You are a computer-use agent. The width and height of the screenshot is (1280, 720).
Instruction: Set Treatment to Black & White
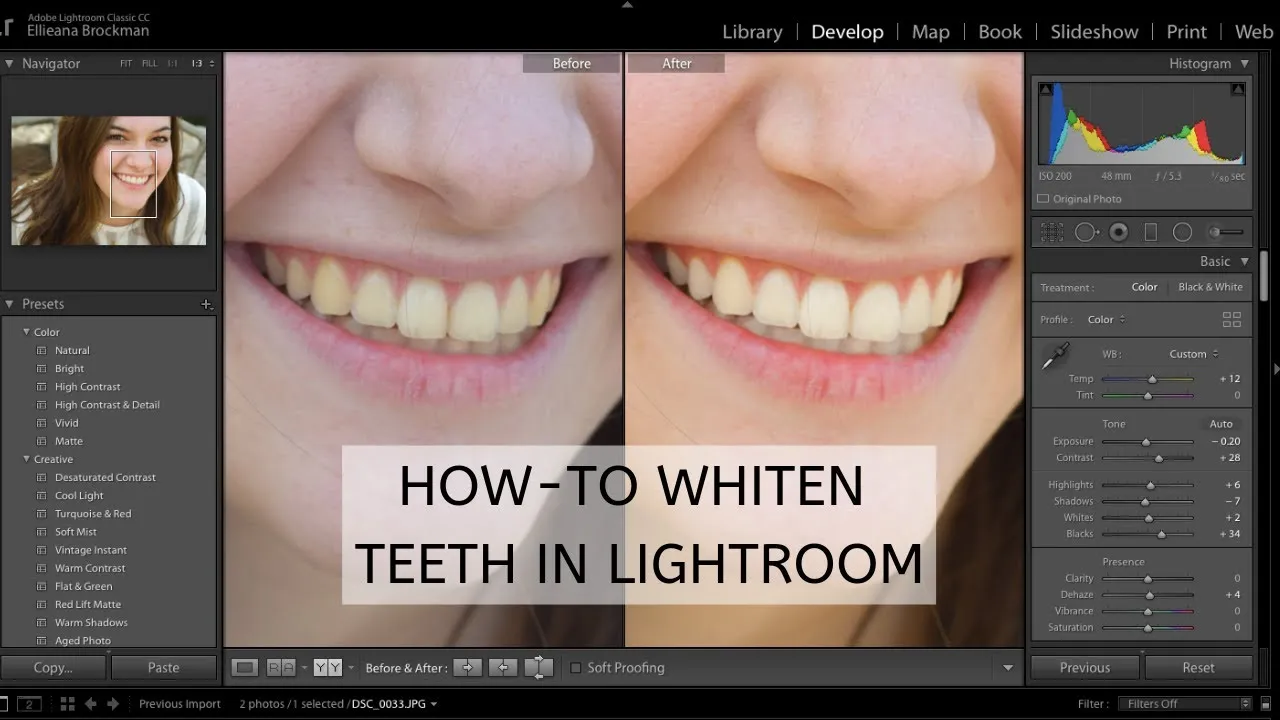1210,287
